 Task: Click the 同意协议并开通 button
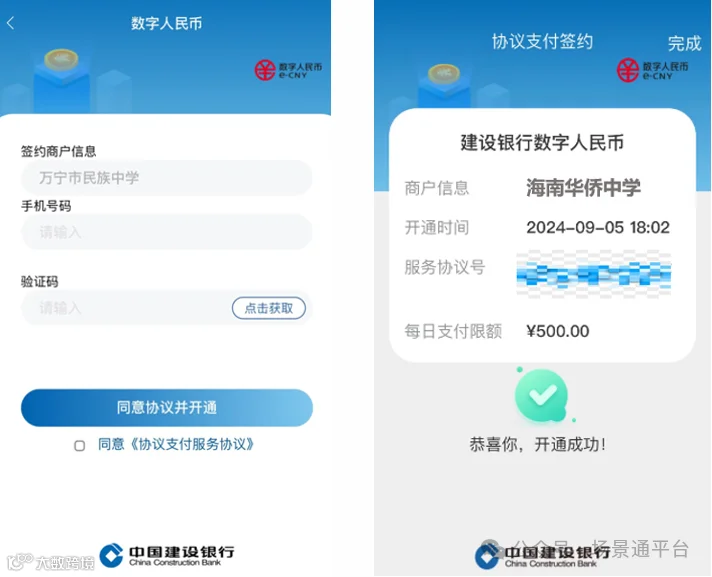(x=167, y=407)
